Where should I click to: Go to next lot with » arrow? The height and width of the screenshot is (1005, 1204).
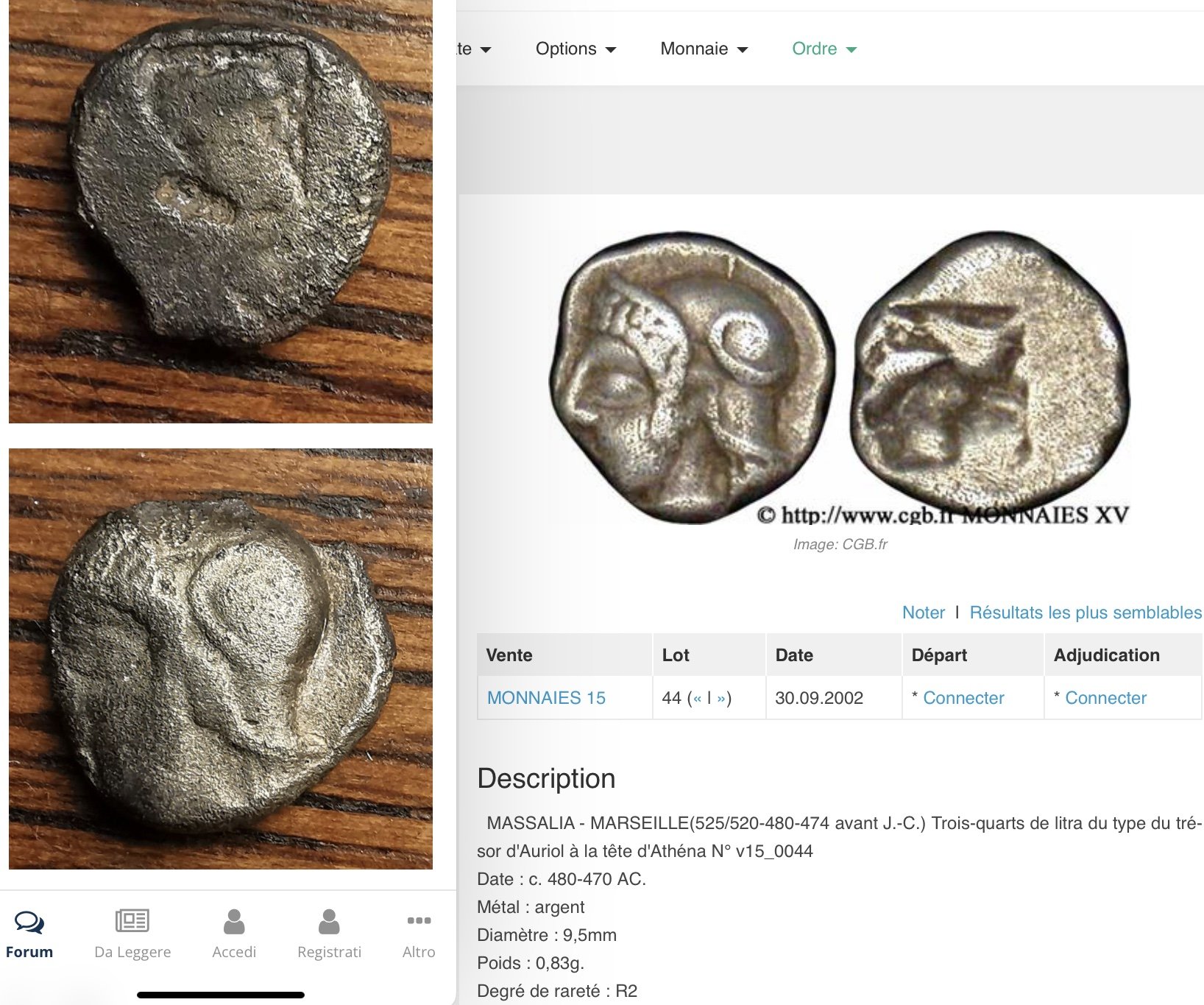(721, 698)
